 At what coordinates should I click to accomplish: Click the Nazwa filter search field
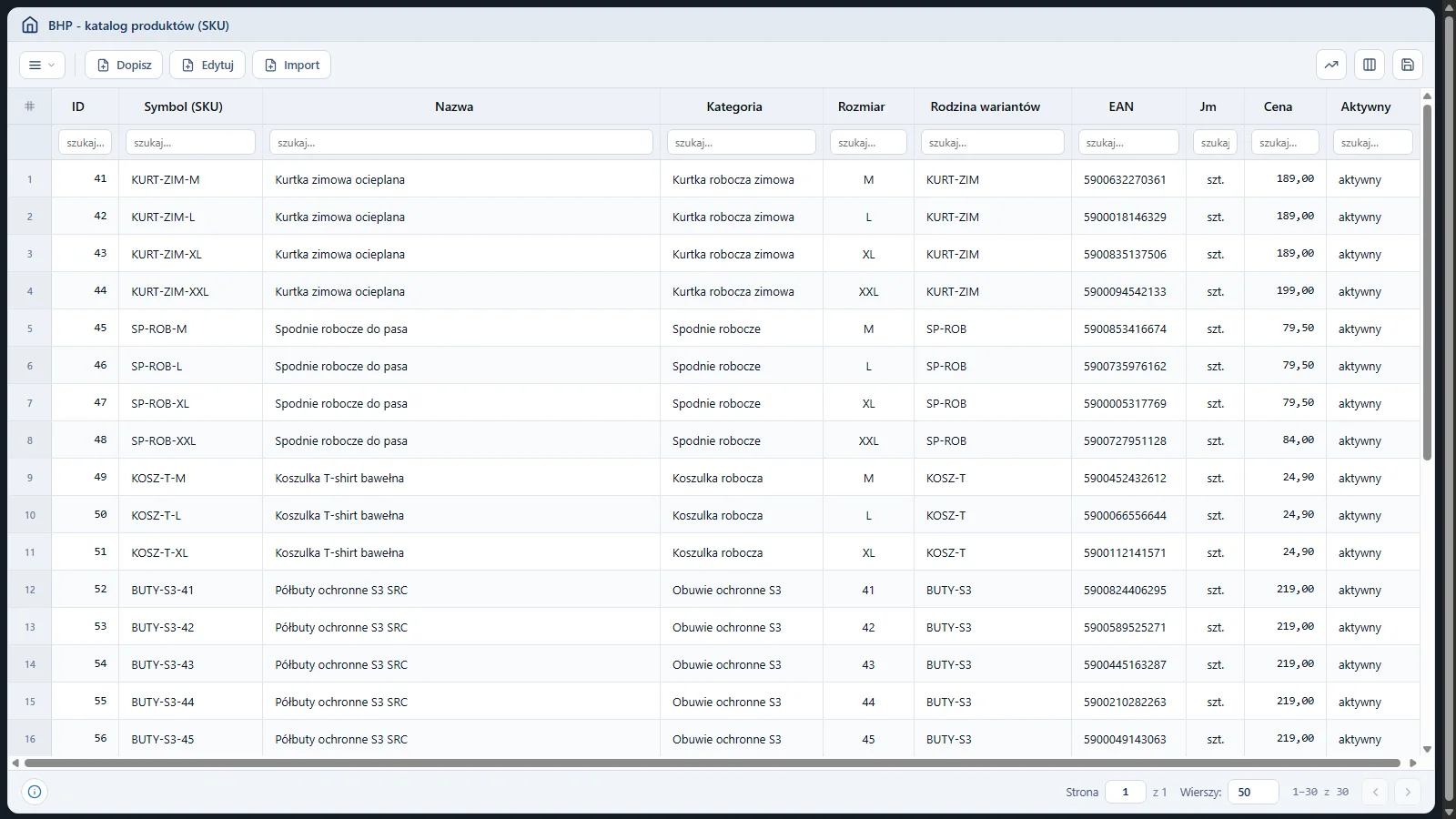pyautogui.click(x=461, y=143)
